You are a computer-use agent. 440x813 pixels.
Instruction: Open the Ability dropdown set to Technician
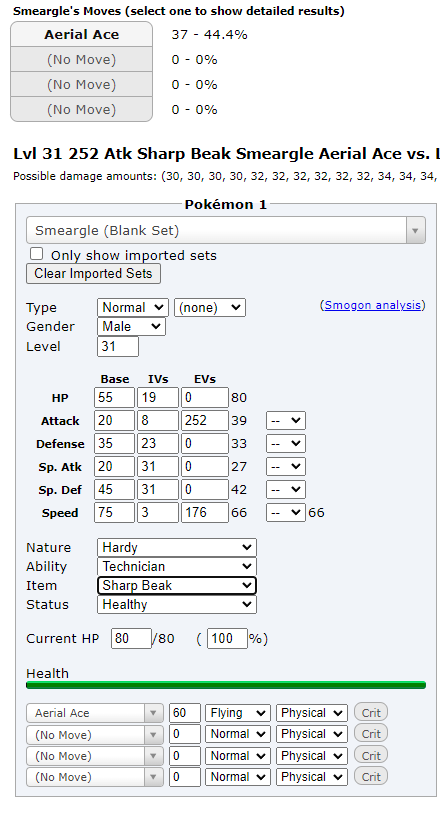coord(177,566)
